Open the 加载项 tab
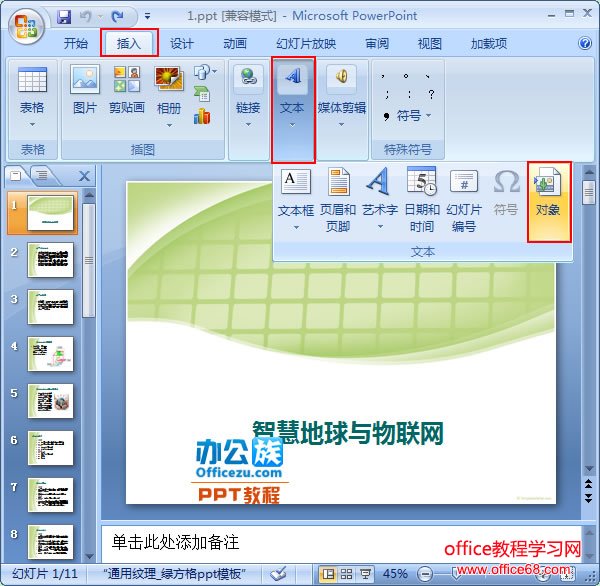Screen dimensions: 600x586 point(489,43)
